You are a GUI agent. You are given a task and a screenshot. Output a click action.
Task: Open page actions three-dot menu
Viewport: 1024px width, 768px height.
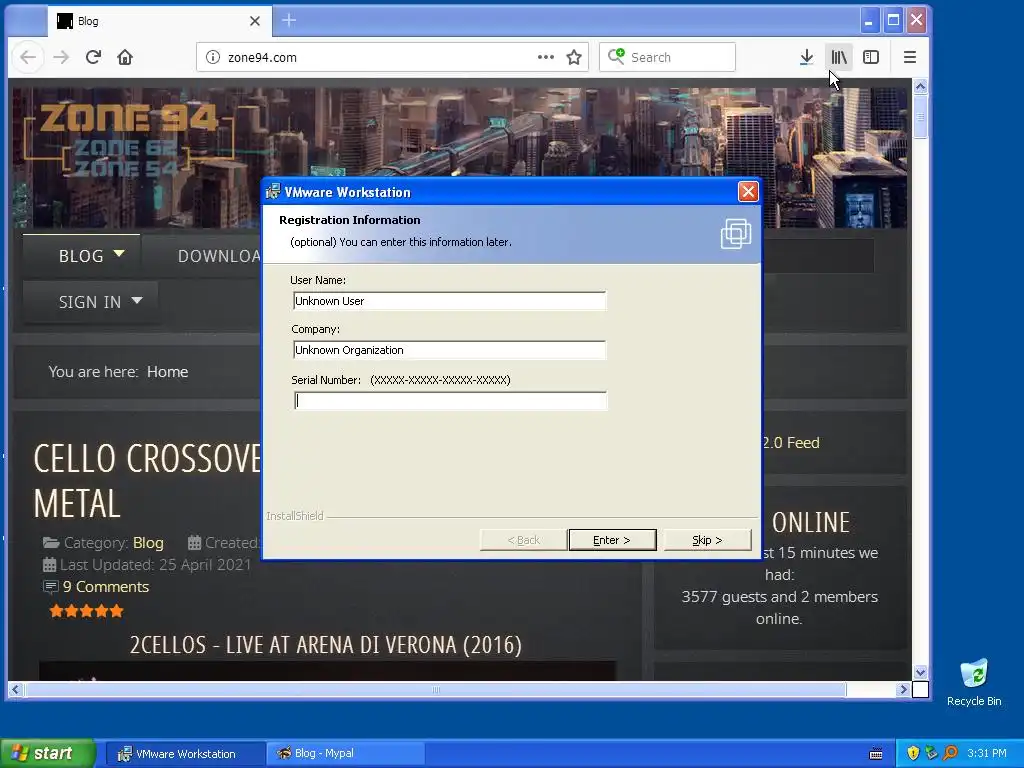(x=546, y=57)
